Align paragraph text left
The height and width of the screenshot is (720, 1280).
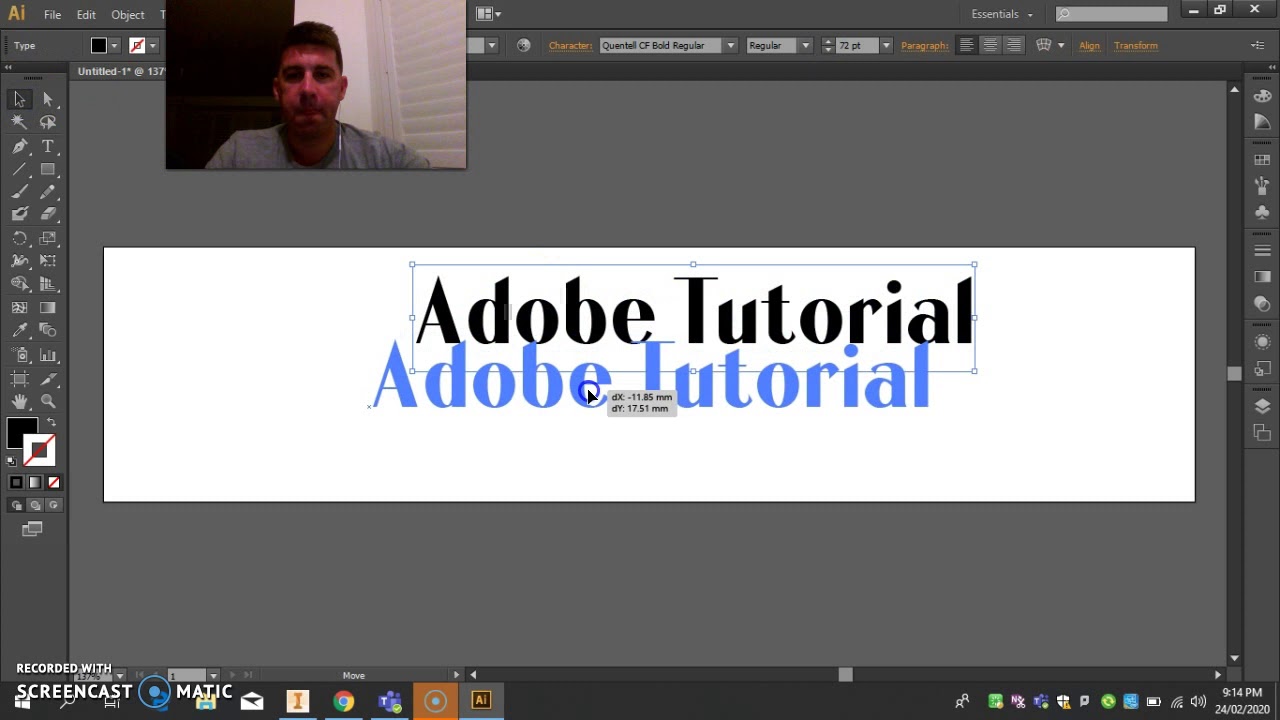966,45
